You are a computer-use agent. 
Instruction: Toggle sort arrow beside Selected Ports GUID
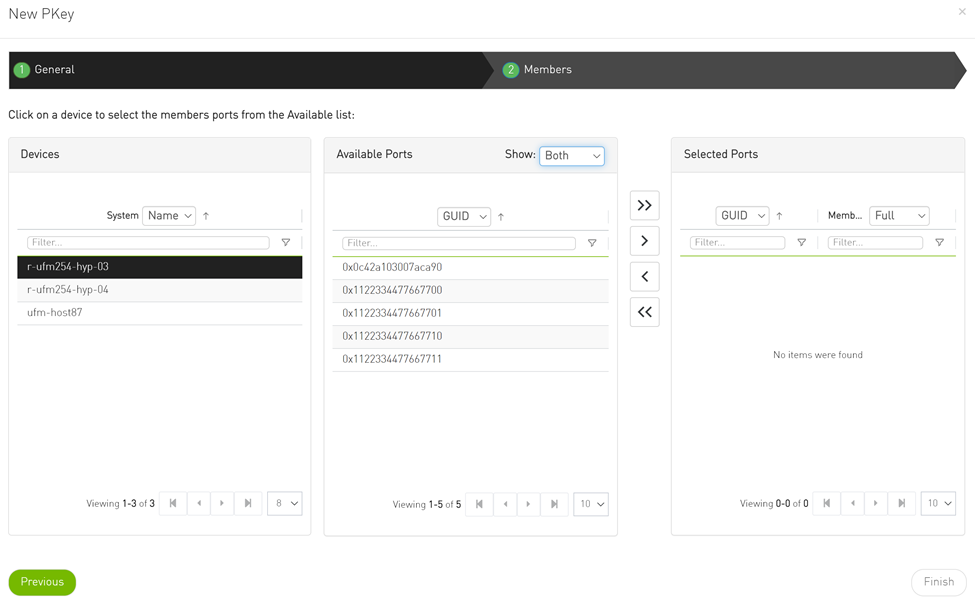click(779, 216)
